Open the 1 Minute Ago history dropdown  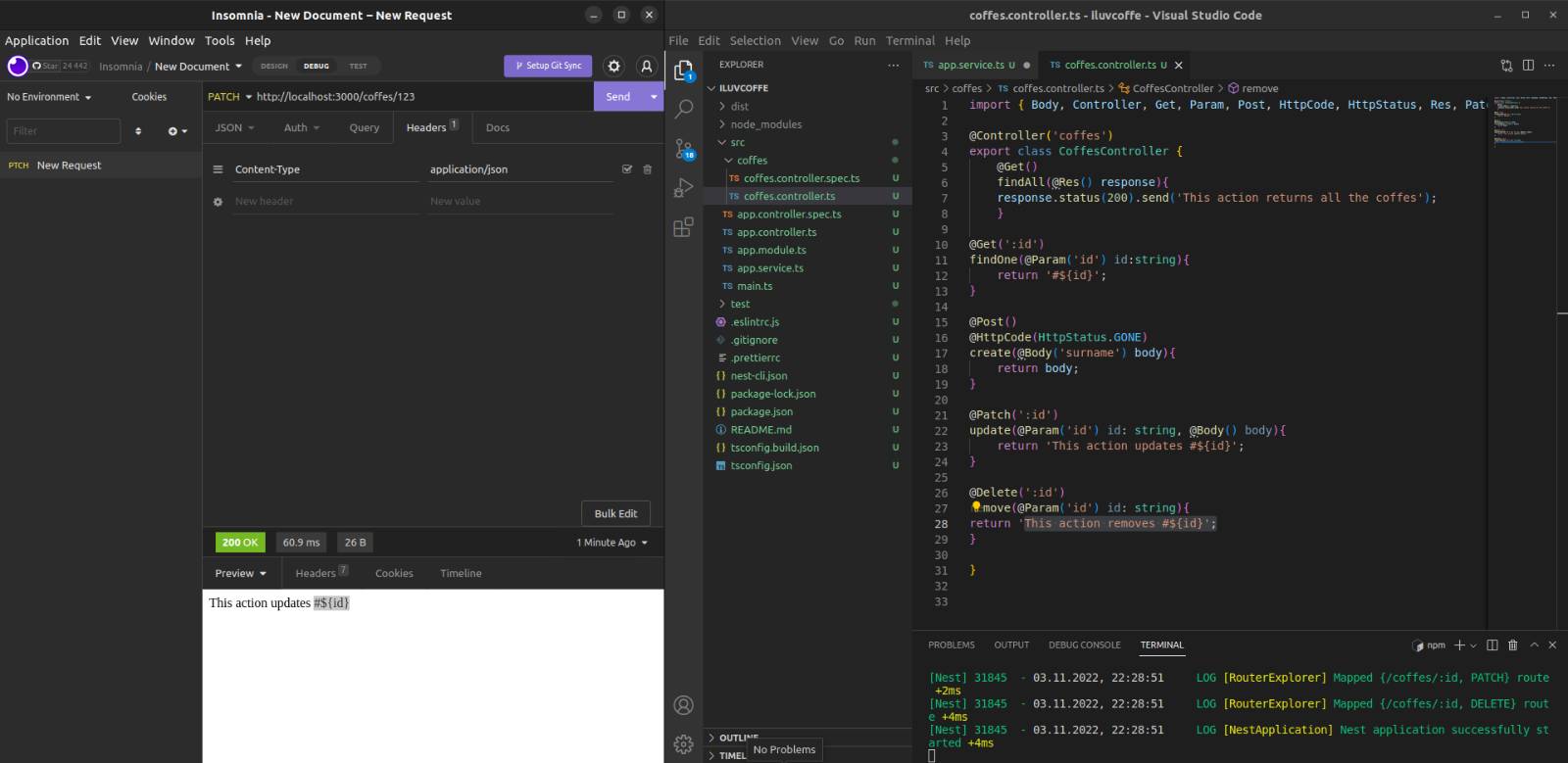coord(612,543)
